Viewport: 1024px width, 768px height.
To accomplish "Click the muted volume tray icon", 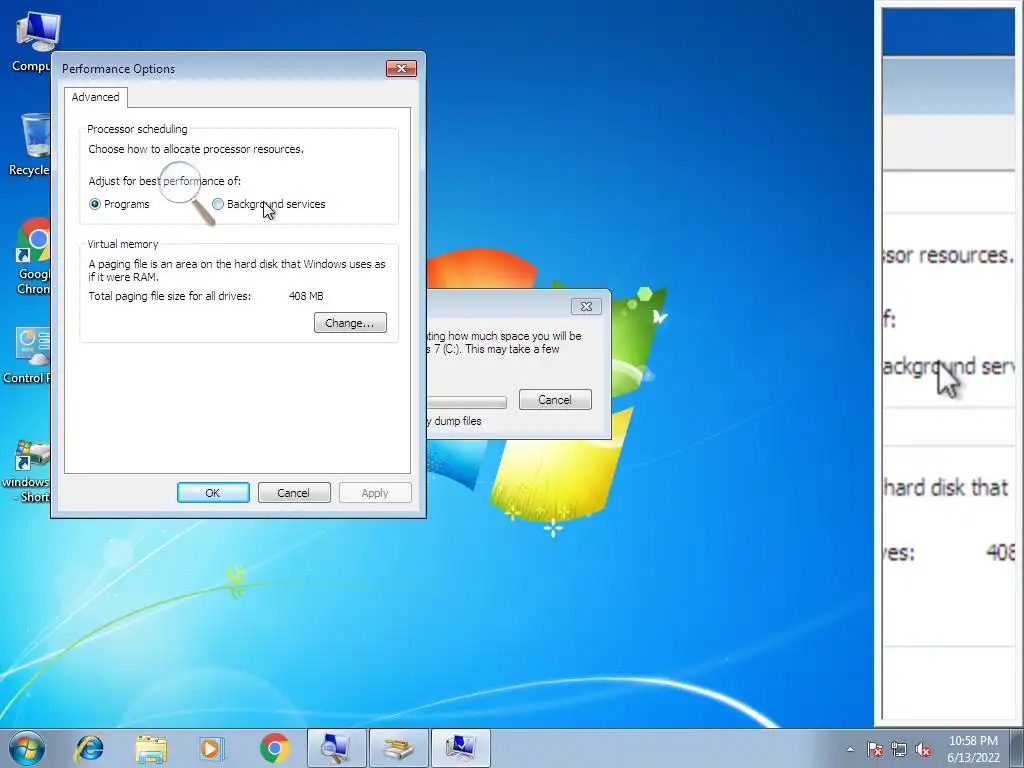I will click(x=923, y=749).
